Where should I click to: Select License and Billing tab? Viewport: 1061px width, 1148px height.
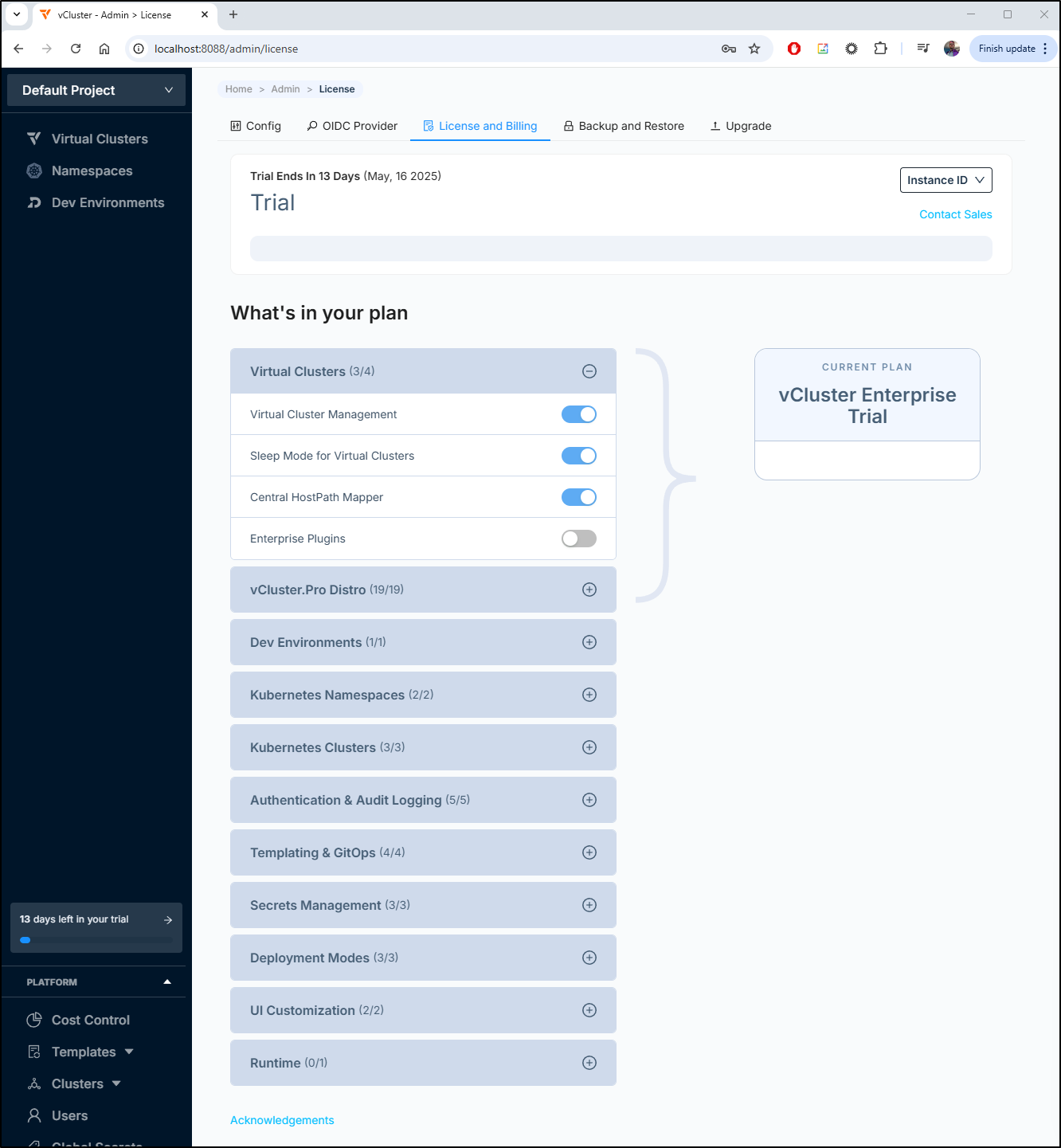point(480,126)
